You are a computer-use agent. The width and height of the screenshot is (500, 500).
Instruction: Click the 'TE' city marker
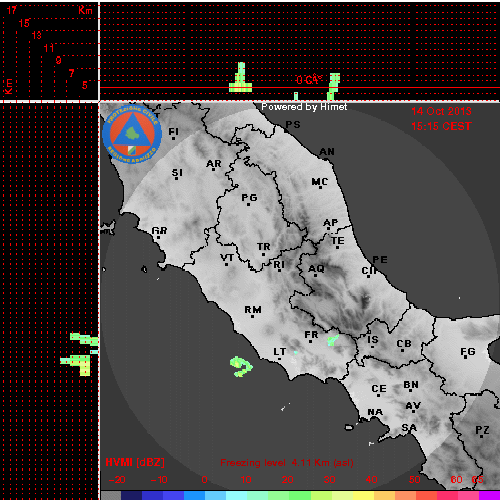pyautogui.click(x=338, y=242)
